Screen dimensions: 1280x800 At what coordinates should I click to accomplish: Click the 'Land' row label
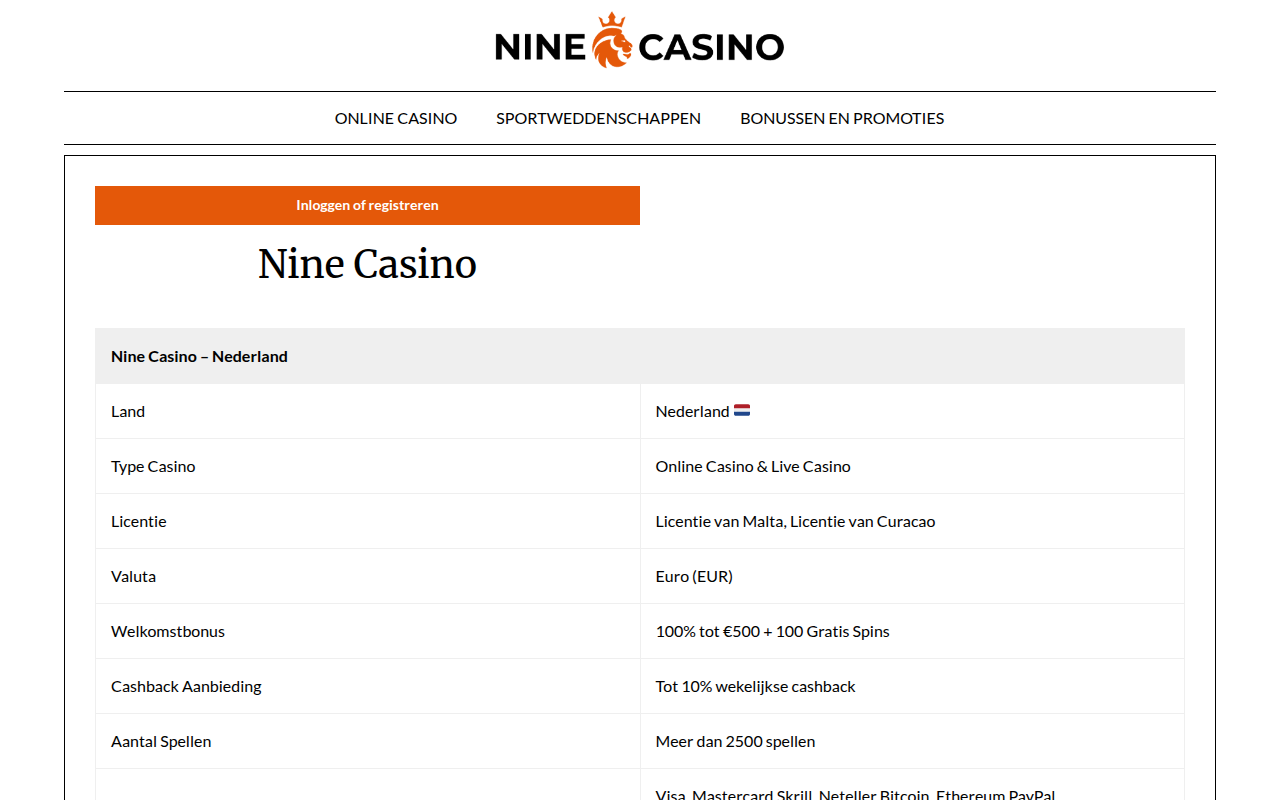pos(128,411)
